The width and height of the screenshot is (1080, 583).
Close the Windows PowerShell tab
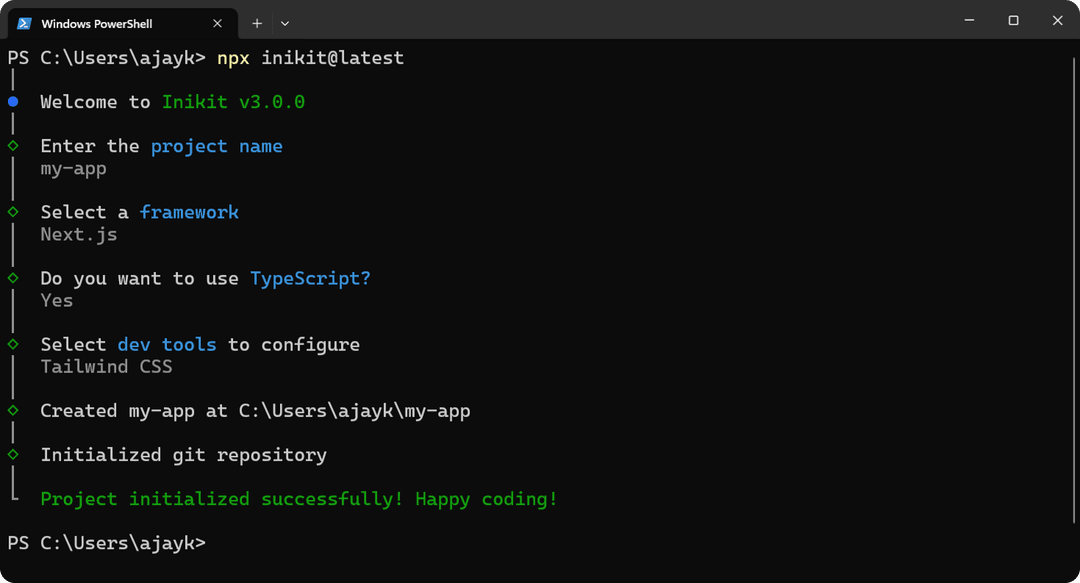(217, 22)
